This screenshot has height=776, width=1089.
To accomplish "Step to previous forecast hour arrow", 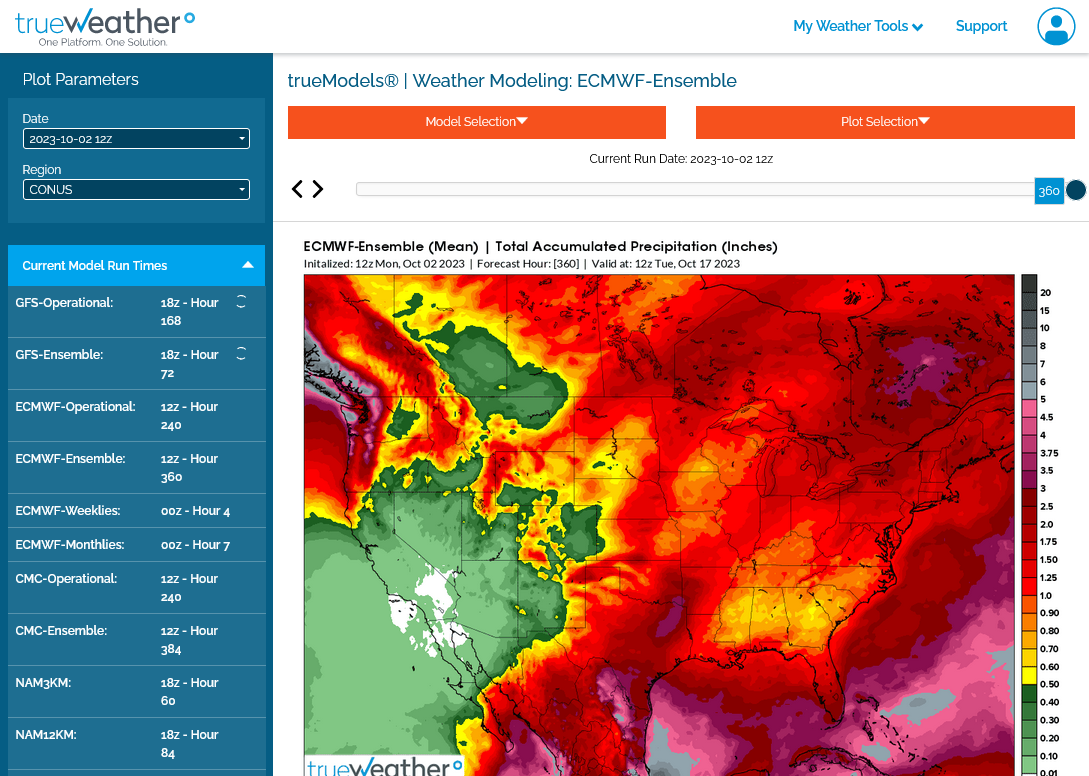I will [297, 189].
